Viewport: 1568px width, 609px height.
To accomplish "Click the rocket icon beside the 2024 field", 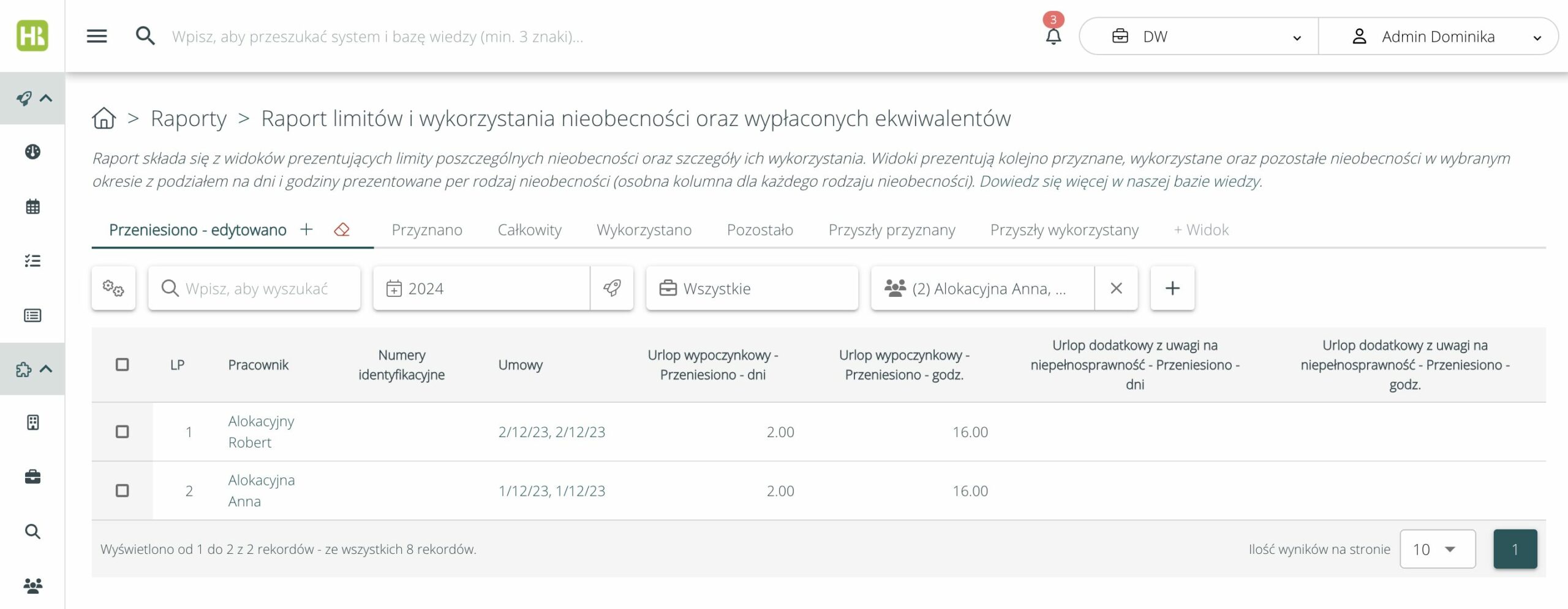I will click(612, 288).
